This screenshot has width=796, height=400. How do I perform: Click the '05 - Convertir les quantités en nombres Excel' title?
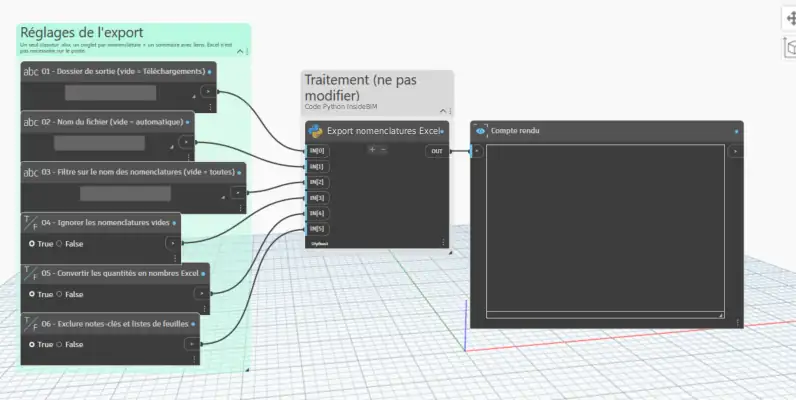coord(120,273)
